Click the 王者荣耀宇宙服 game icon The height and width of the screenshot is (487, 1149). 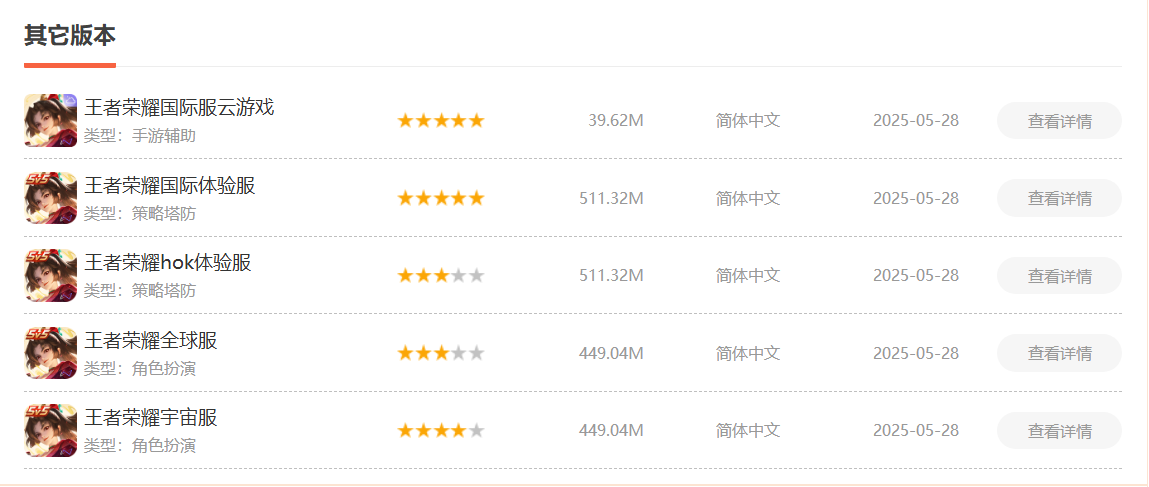[x=50, y=430]
